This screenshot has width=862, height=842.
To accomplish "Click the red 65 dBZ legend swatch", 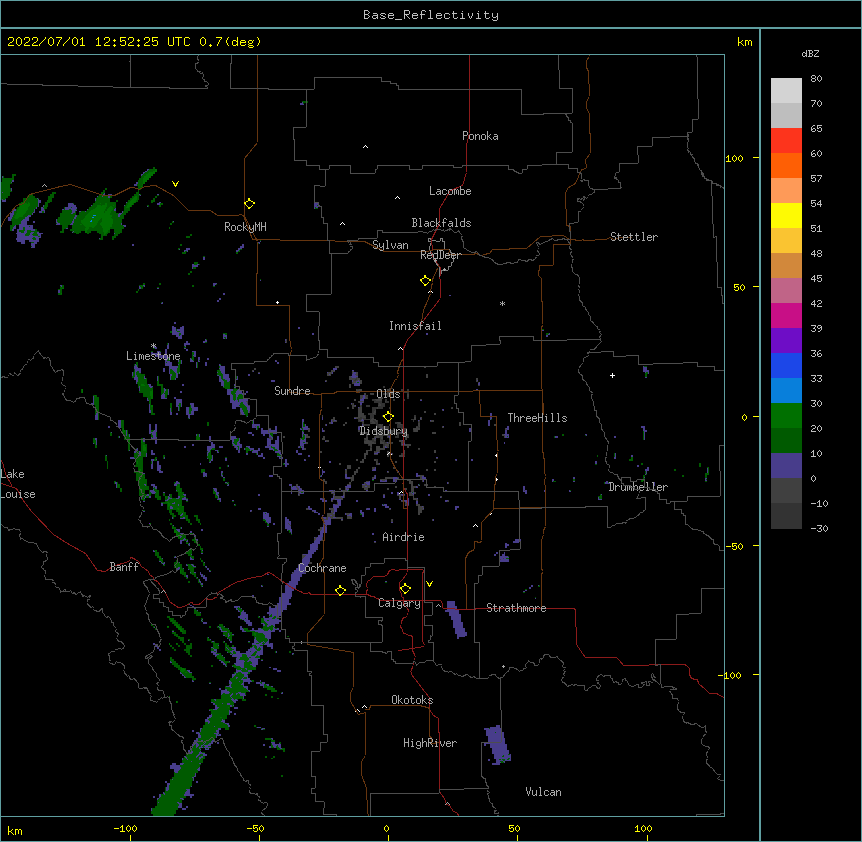I will tap(786, 141).
